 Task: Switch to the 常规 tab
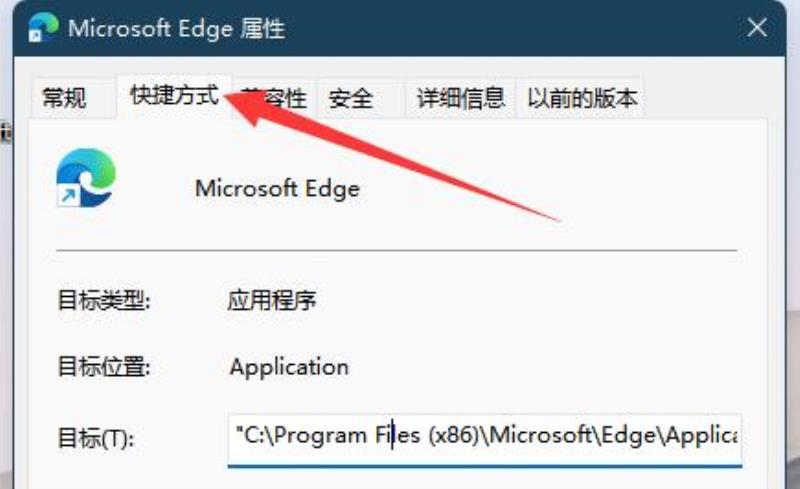click(64, 98)
